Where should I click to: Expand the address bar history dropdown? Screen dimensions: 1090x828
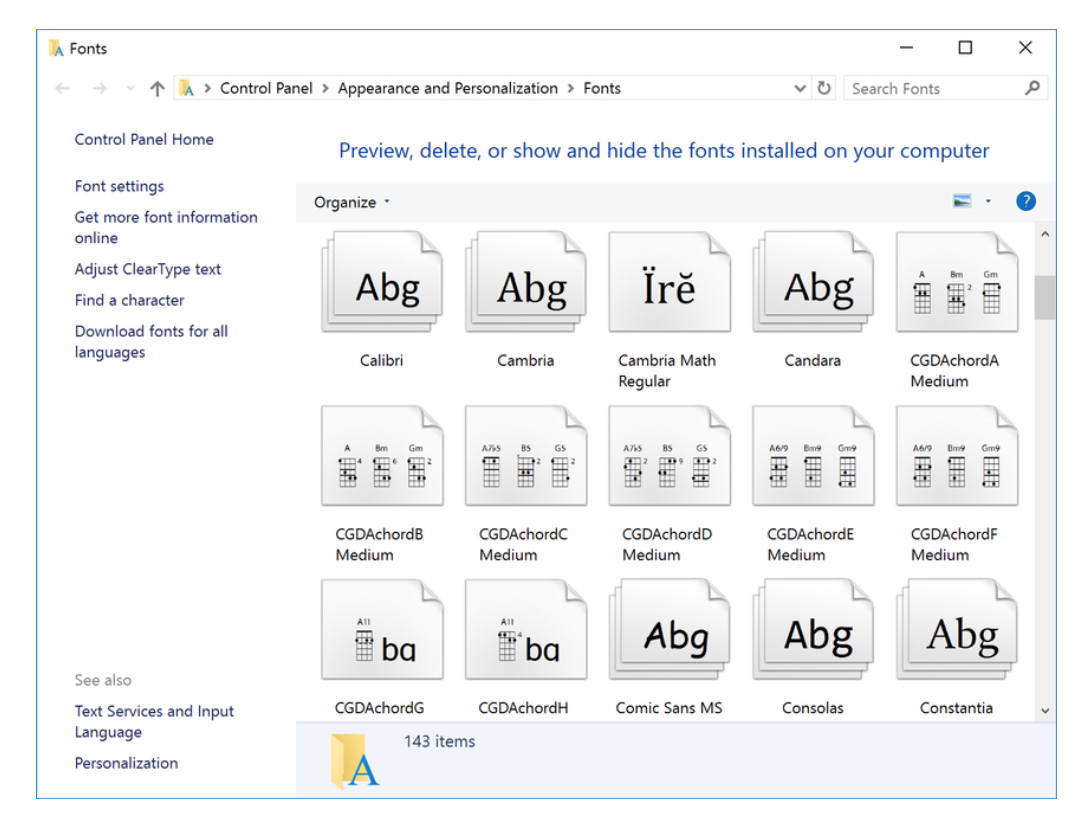point(800,88)
